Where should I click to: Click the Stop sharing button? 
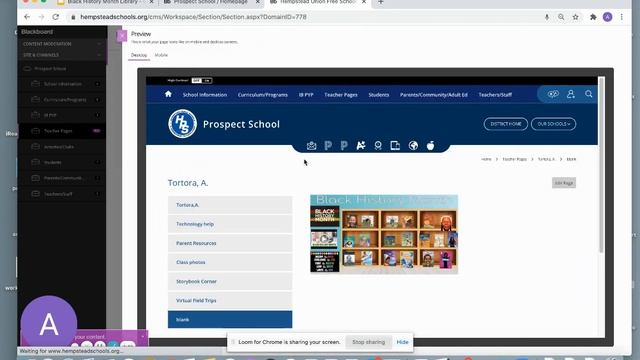pyautogui.click(x=369, y=342)
